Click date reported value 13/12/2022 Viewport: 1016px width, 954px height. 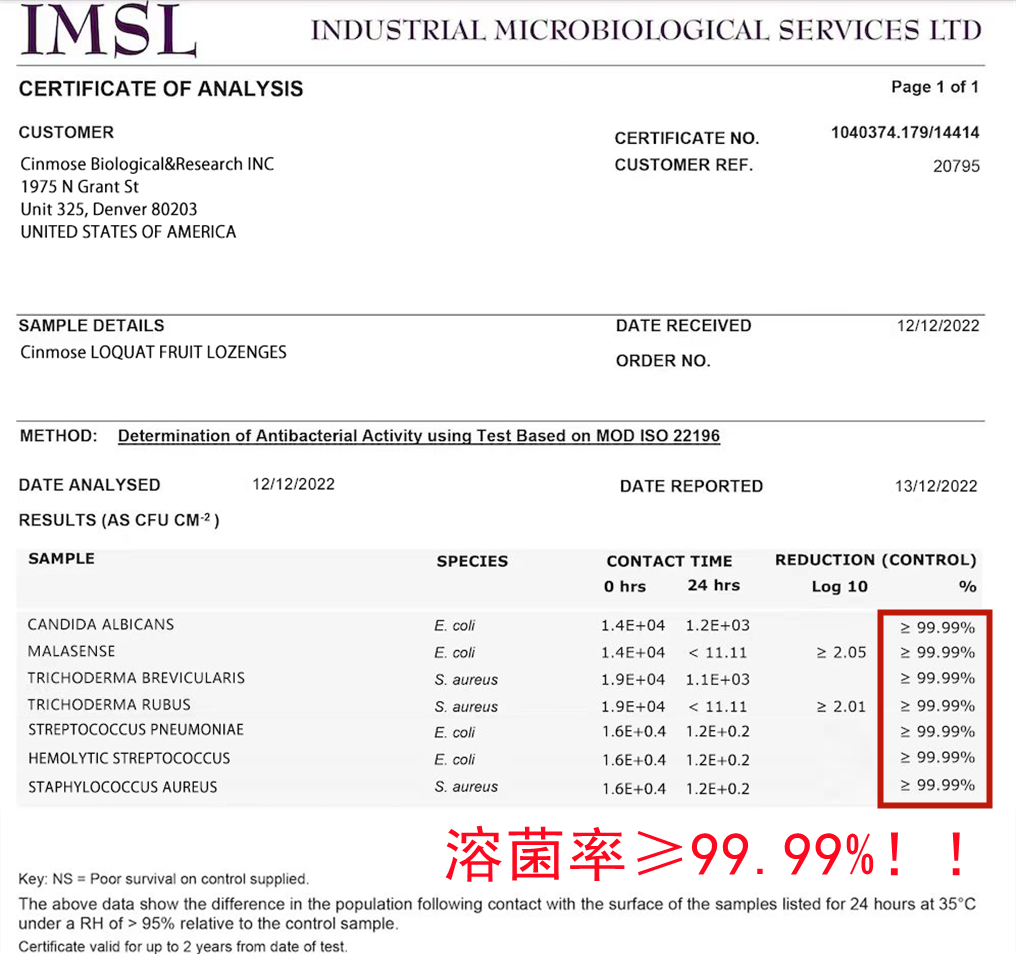[936, 486]
